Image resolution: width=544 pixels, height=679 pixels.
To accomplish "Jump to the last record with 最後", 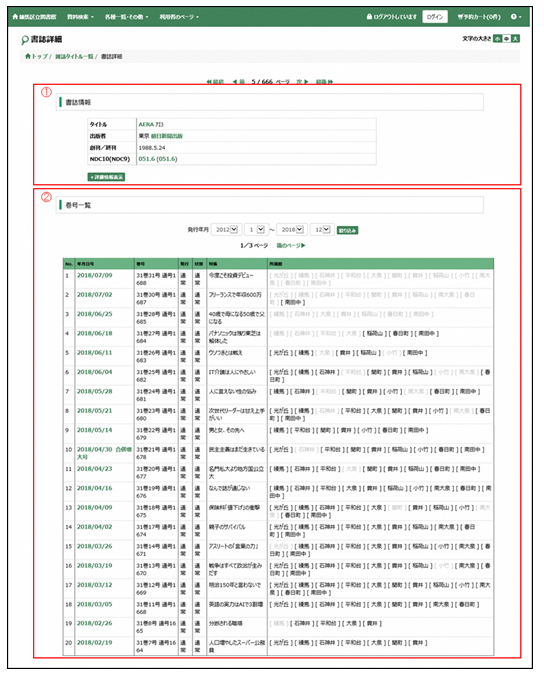I will tap(324, 81).
